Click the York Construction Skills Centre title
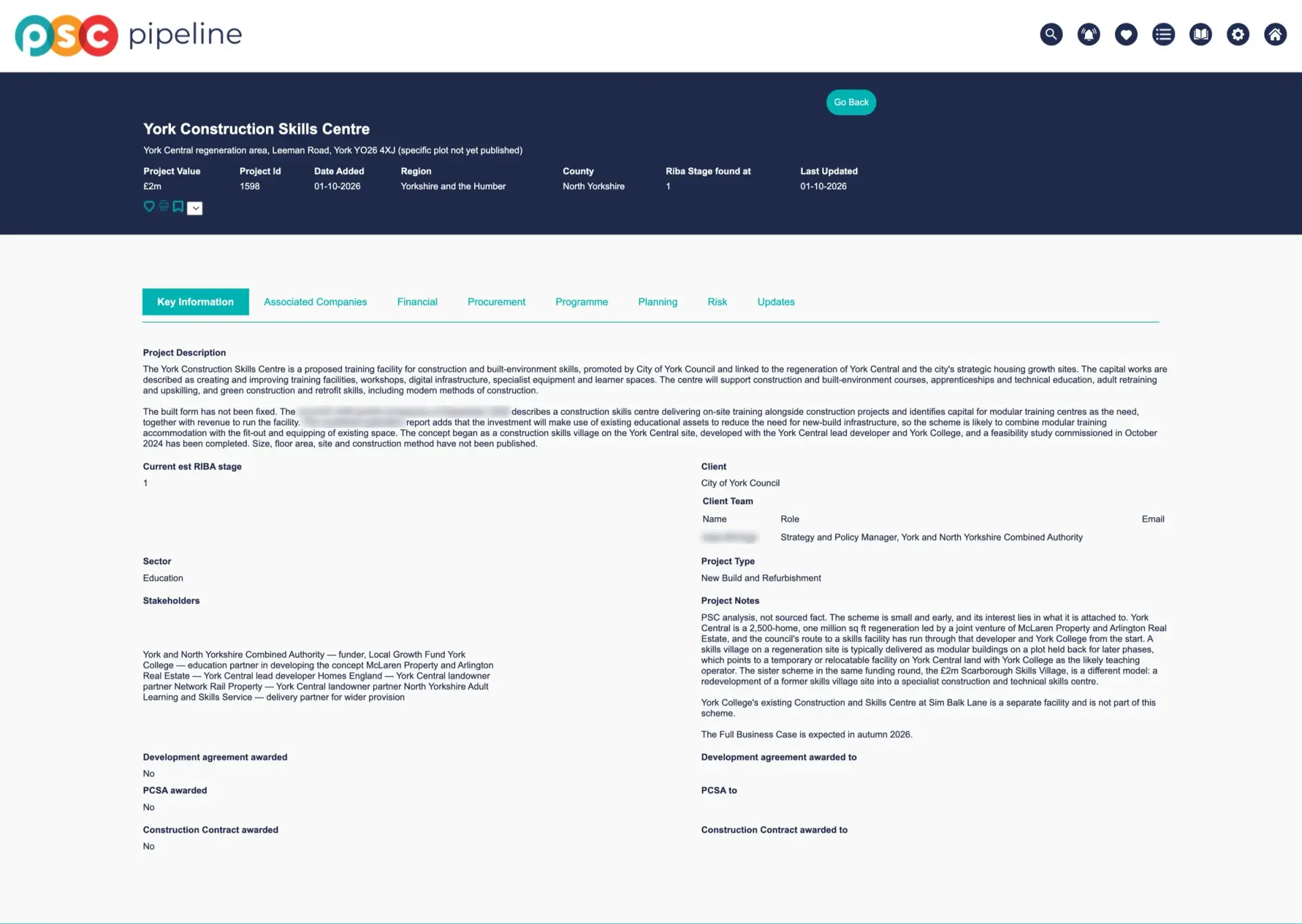The height and width of the screenshot is (924, 1302). (x=256, y=129)
